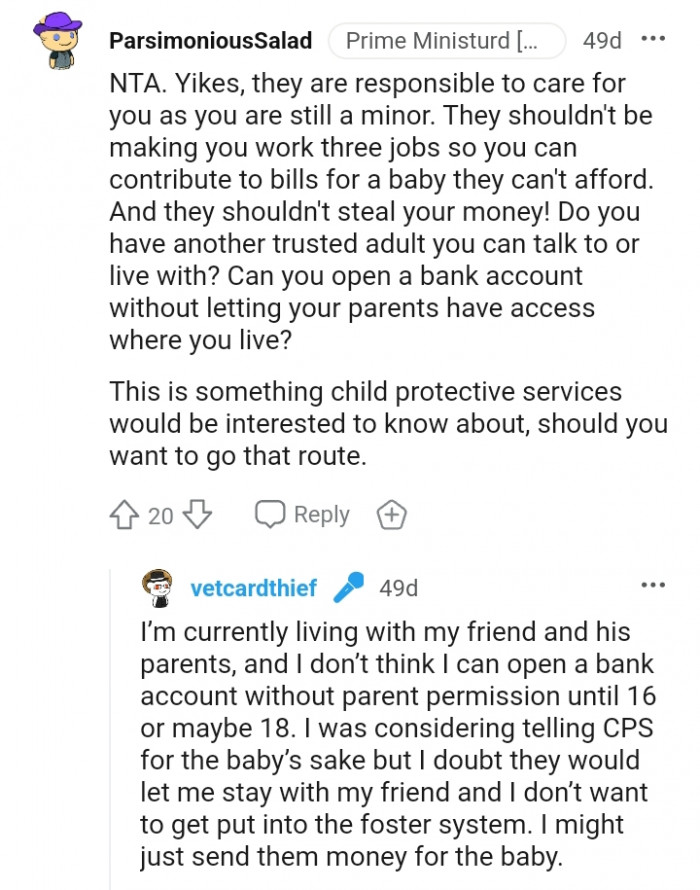Viewport: 700px width, 890px height.
Task: Toggle an award on the comment
Action: [392, 514]
